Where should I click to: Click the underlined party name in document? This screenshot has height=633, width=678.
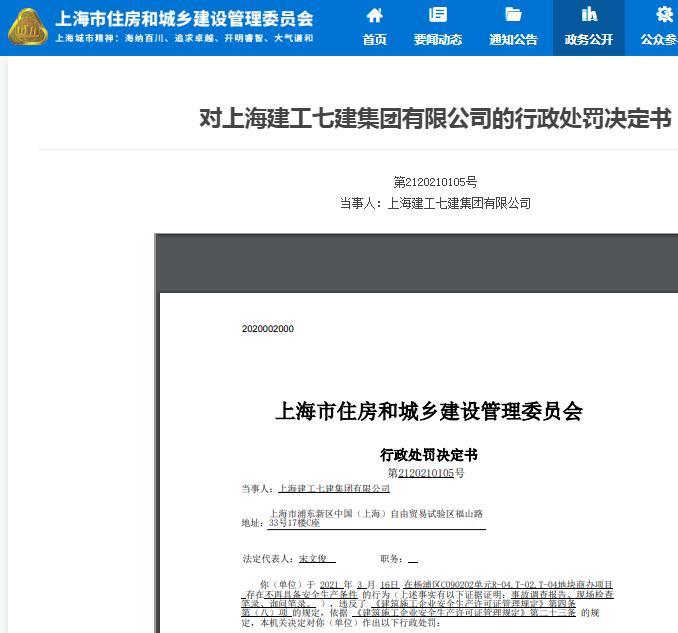(334, 488)
